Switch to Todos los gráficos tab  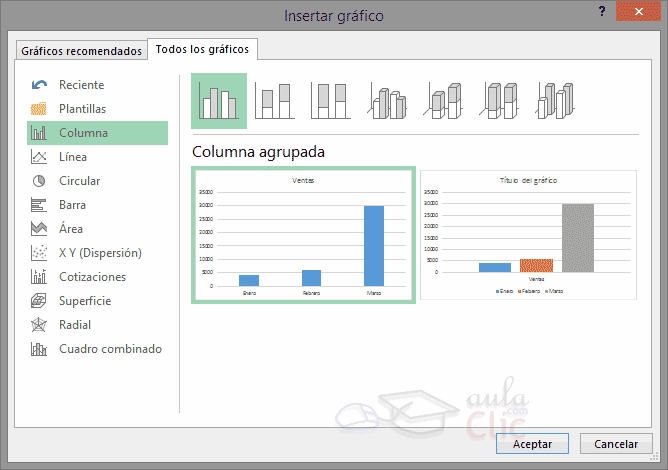click(x=203, y=49)
